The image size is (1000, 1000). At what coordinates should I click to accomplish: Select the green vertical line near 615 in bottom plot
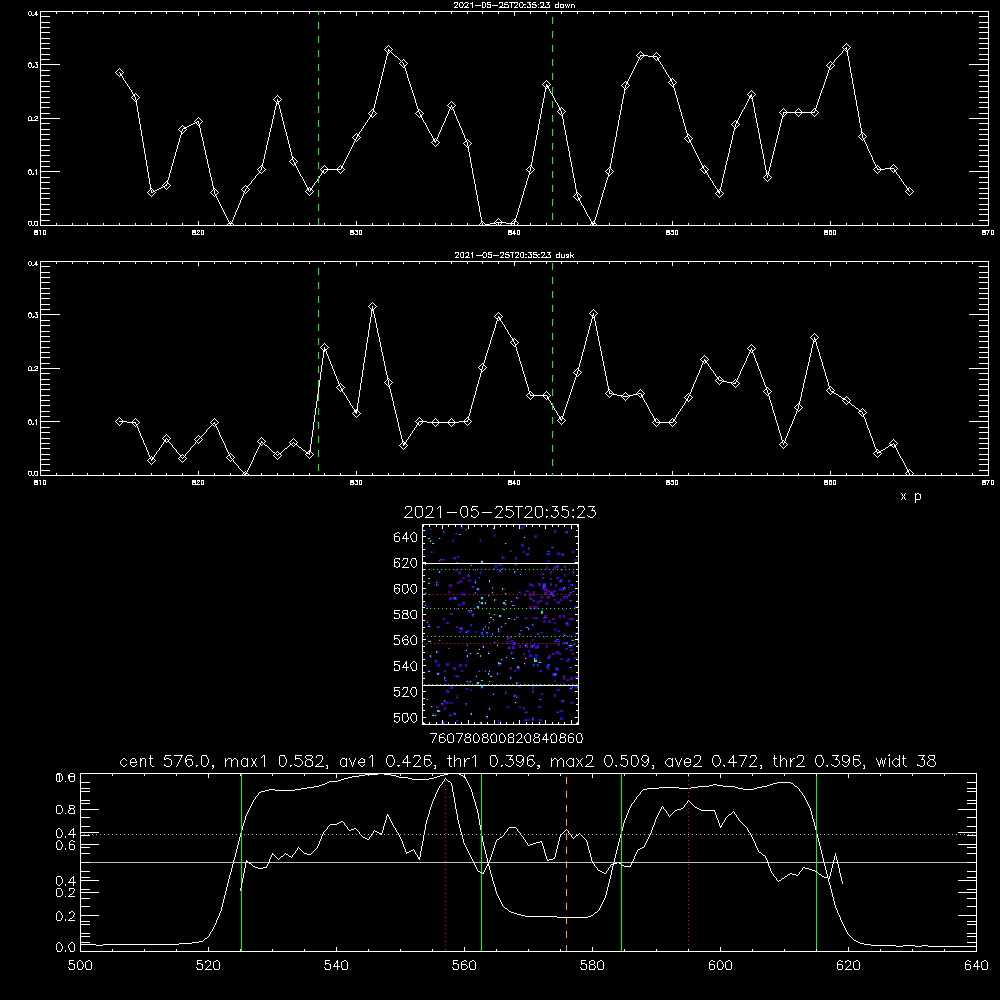point(816,861)
